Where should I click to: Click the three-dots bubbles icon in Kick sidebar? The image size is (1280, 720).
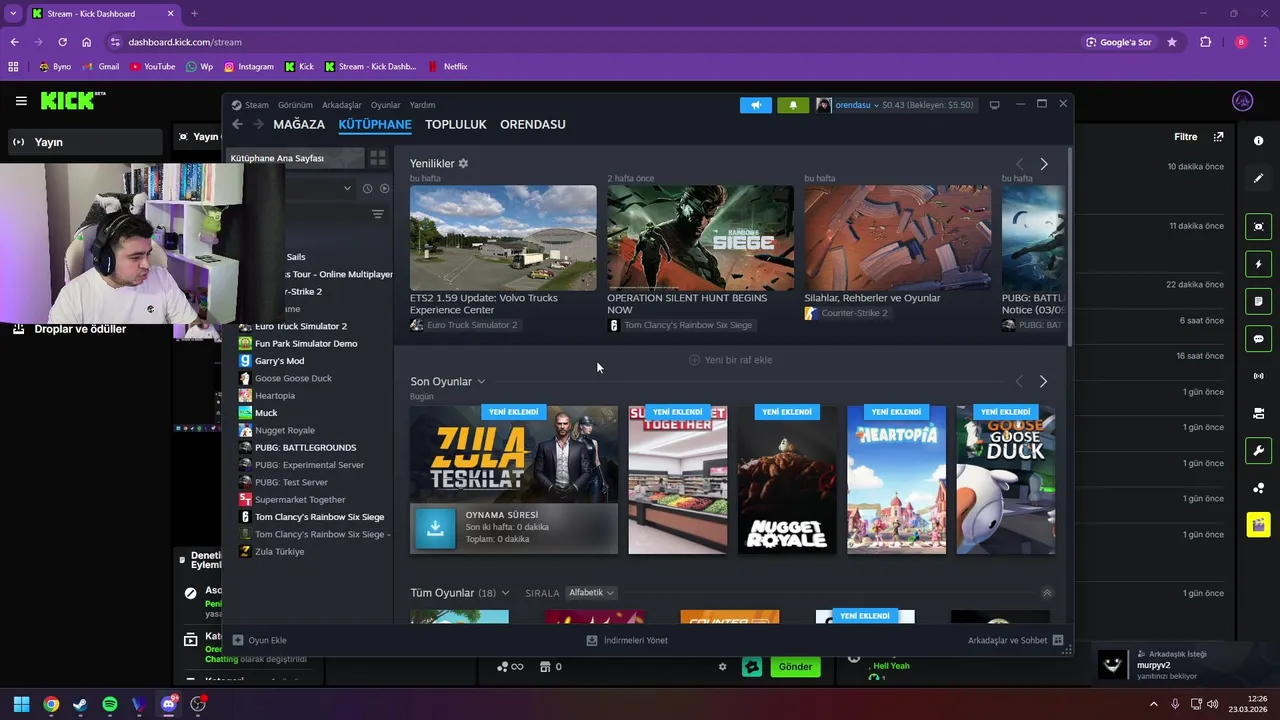point(1258,488)
